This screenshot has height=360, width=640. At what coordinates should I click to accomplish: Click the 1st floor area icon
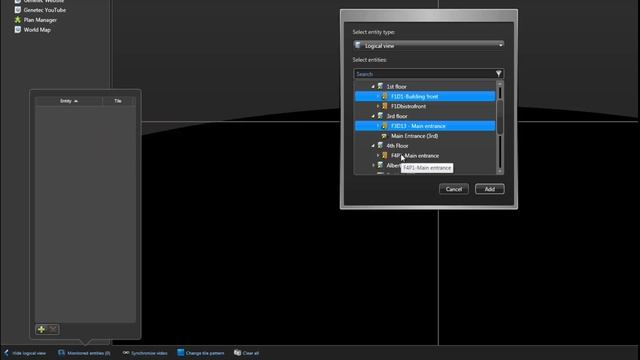[380, 86]
